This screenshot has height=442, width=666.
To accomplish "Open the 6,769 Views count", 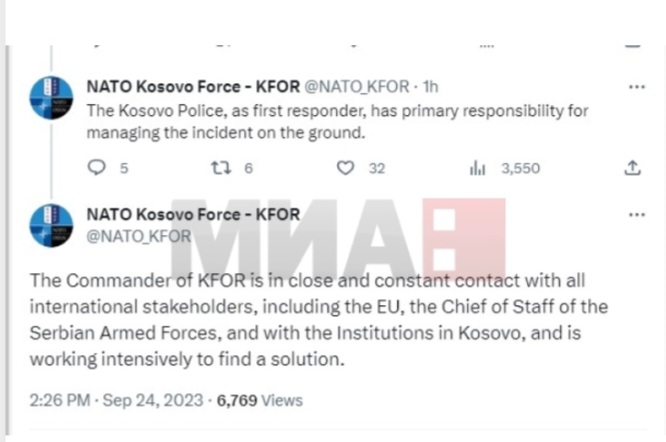I will pyautogui.click(x=260, y=400).
